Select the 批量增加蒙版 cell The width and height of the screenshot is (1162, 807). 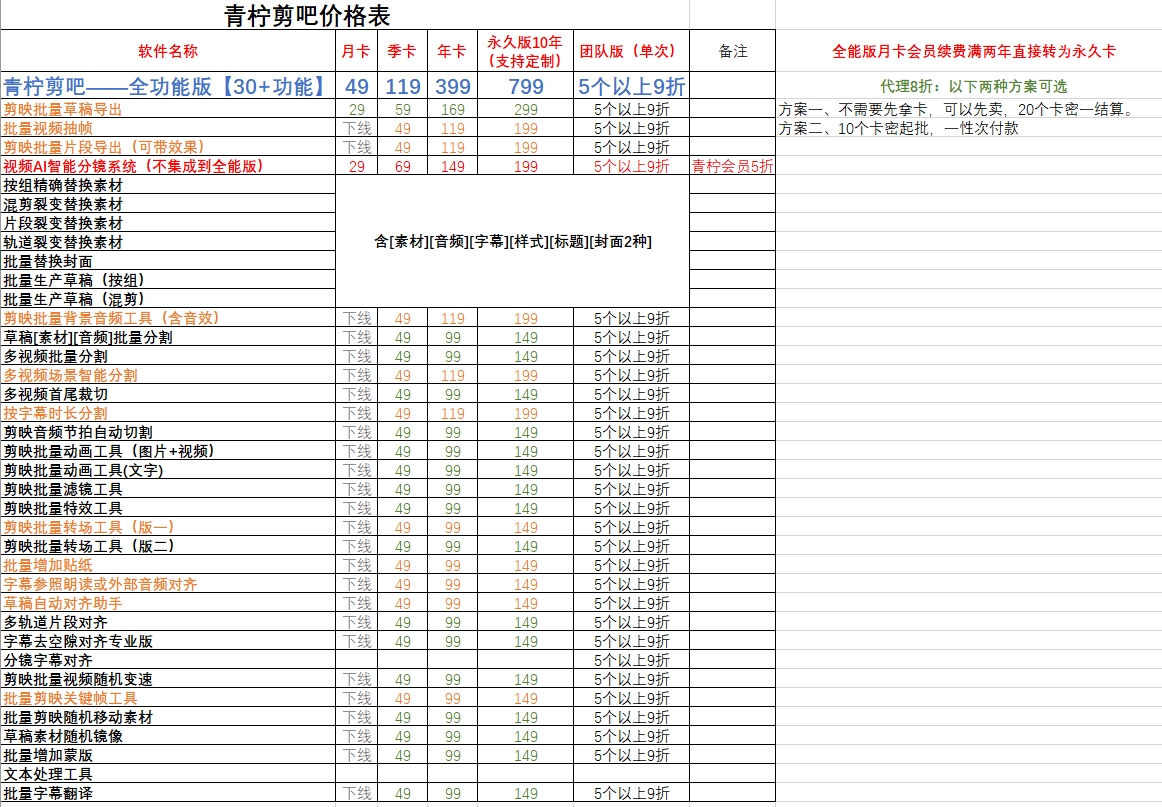tap(168, 756)
